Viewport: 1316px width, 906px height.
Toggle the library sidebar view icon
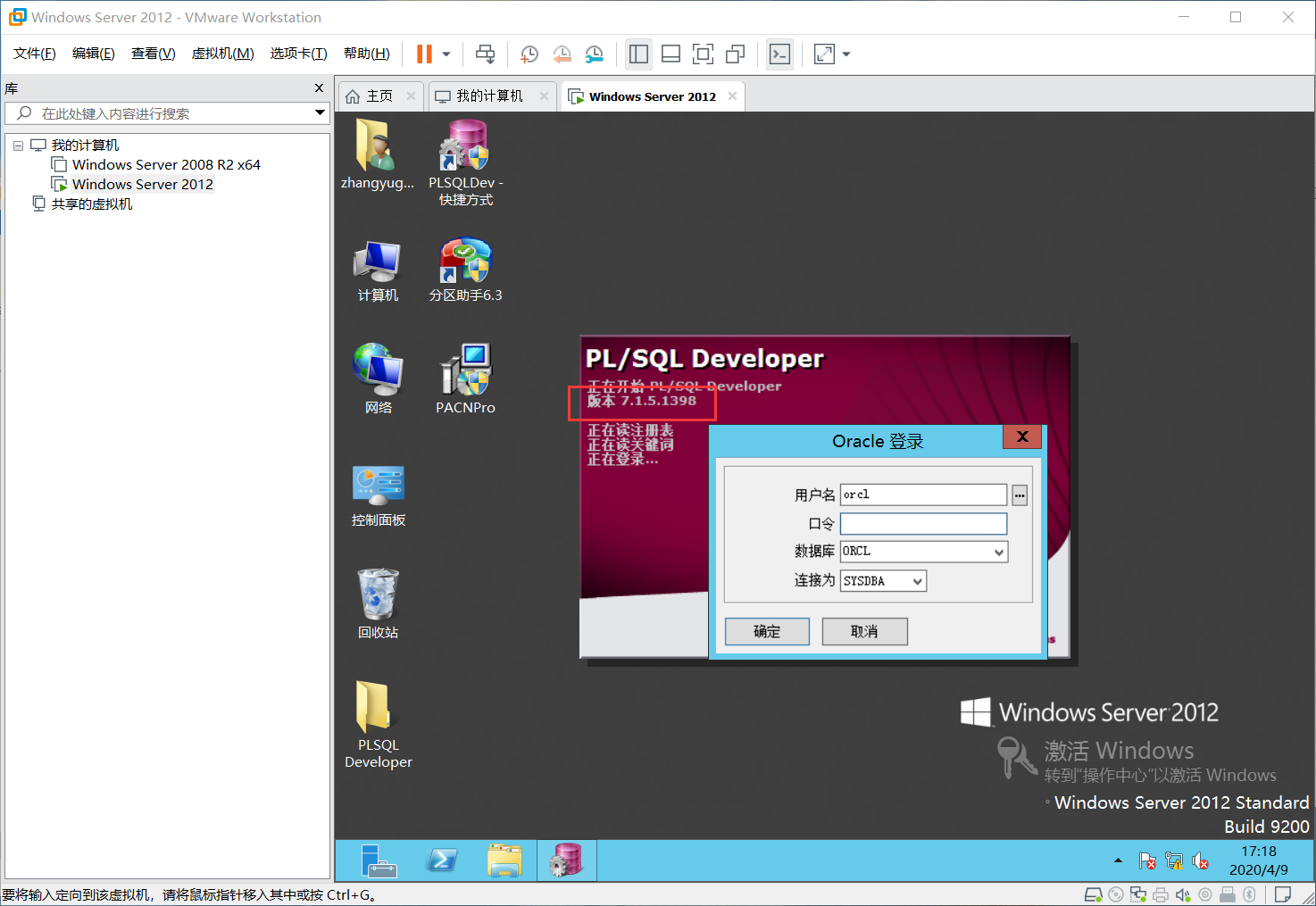638,54
